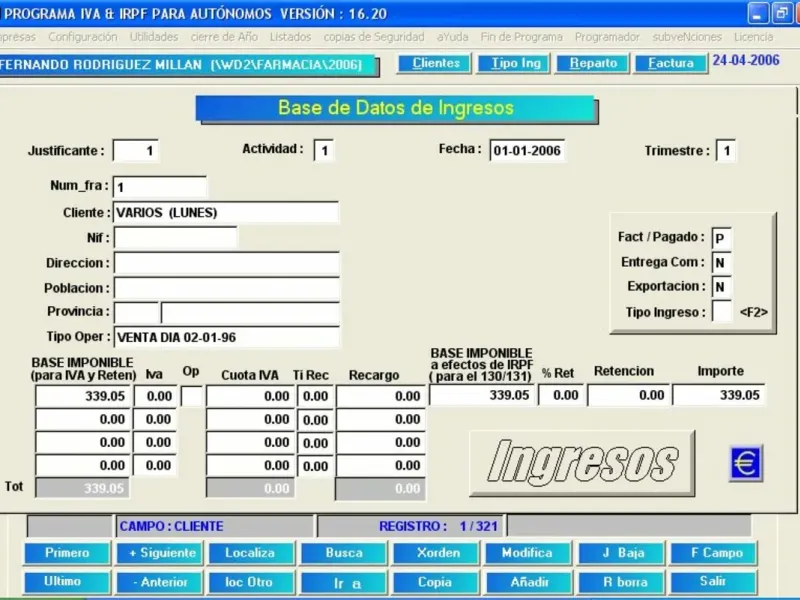The height and width of the screenshot is (600, 800).
Task: Click the Retencion field
Action: pos(628,395)
